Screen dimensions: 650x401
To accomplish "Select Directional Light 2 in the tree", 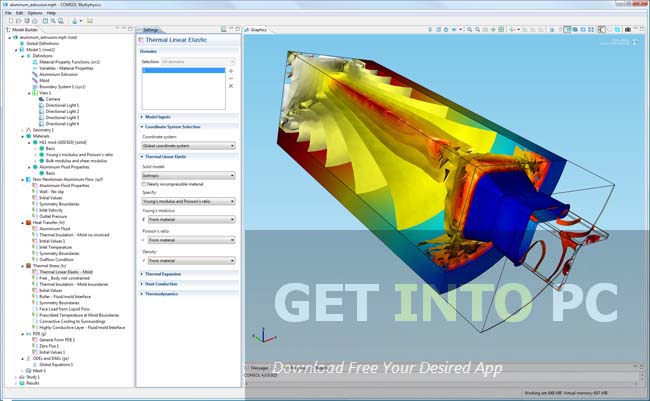I will (x=62, y=112).
